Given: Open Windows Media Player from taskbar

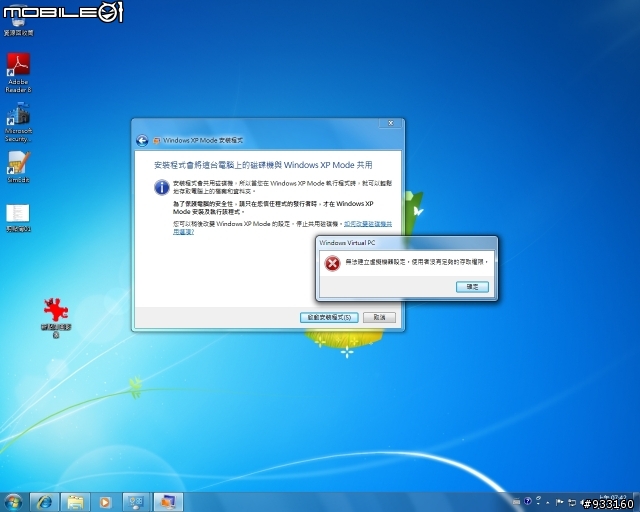Looking at the screenshot, I should tap(106, 502).
